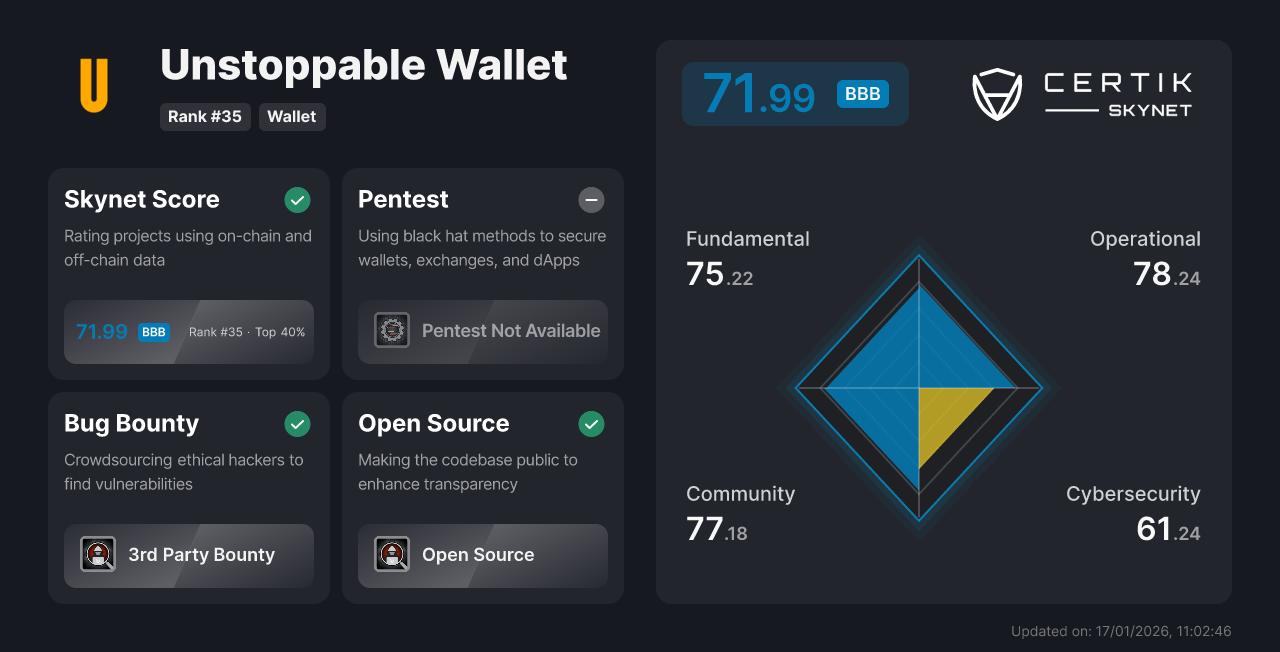Select the Wallet category tag
1280x652 pixels.
pos(292,116)
